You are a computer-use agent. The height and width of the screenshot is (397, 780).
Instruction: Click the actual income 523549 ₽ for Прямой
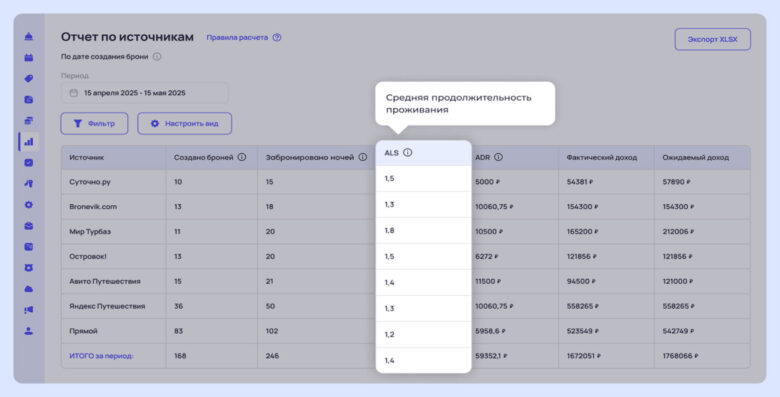[x=582, y=331]
